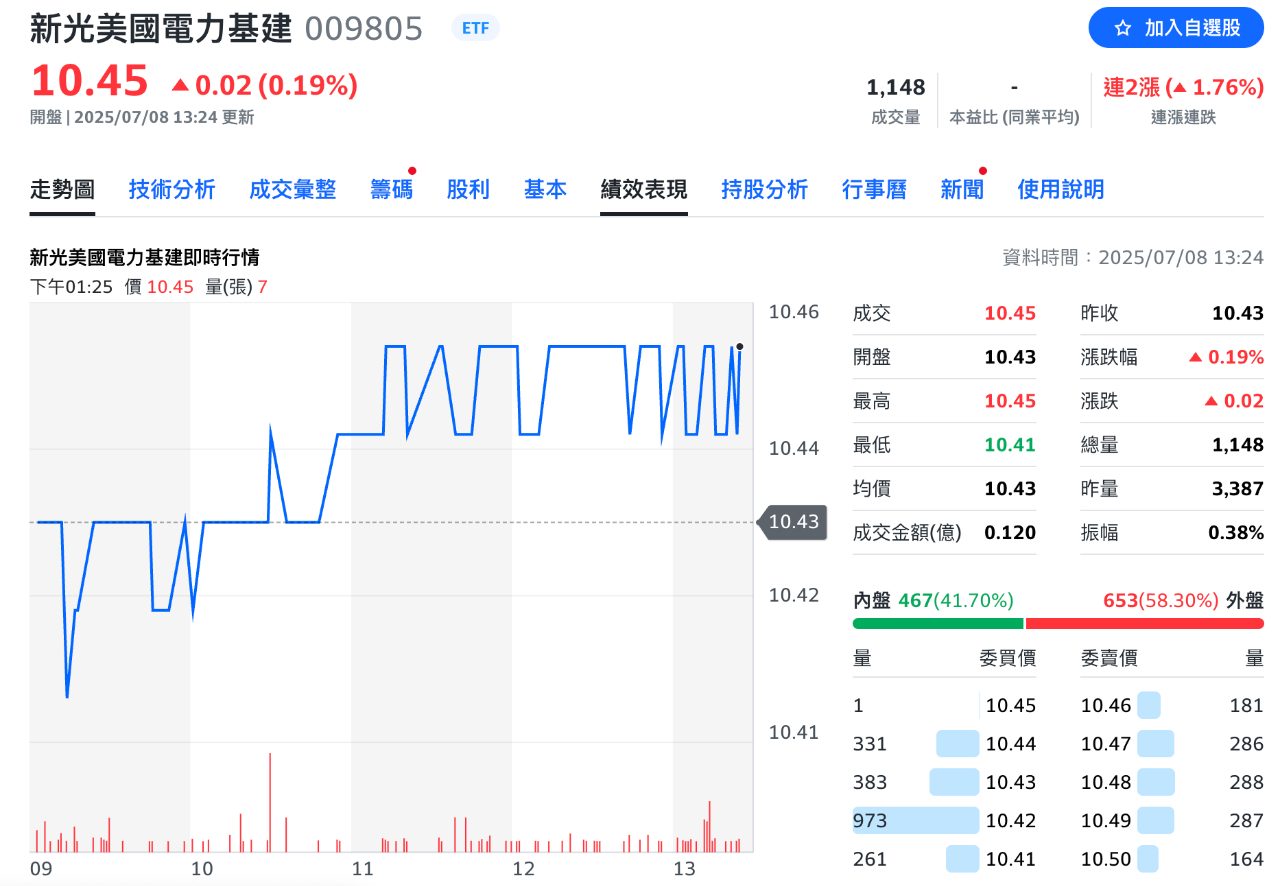The height and width of the screenshot is (886, 1280).
Task: Click the 昨量 value 3,387
Action: 1238,489
